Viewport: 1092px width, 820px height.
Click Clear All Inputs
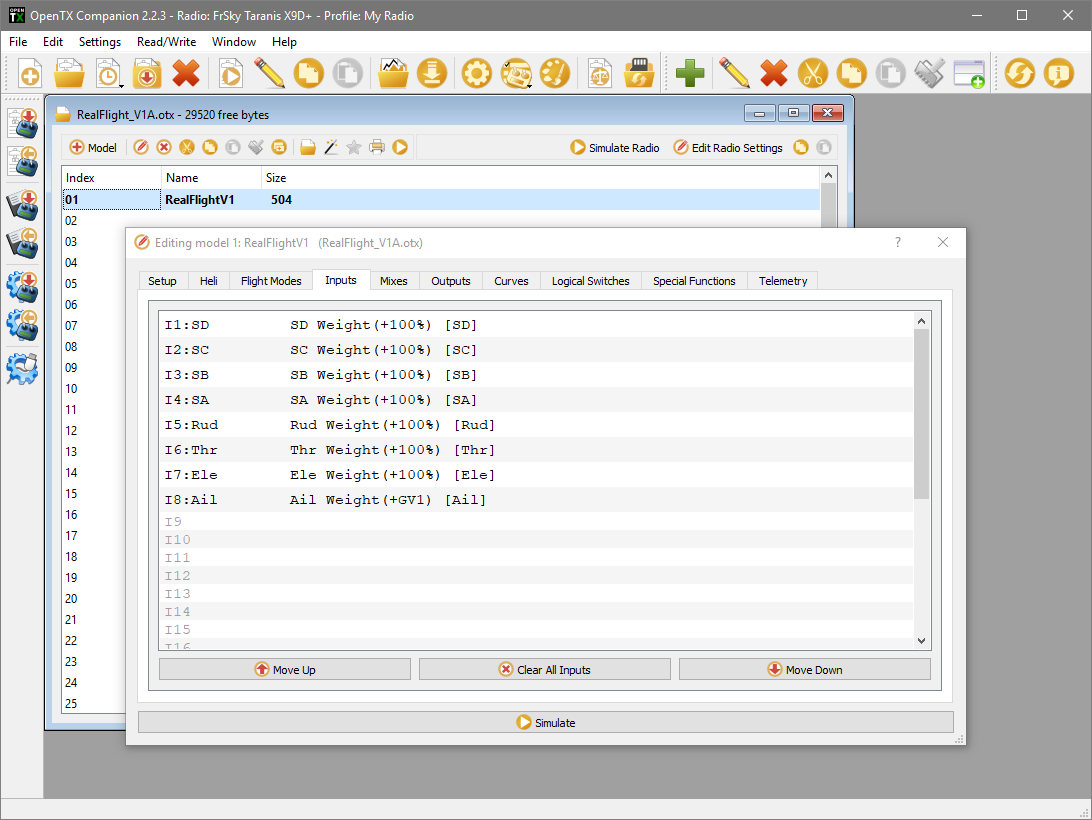point(545,670)
